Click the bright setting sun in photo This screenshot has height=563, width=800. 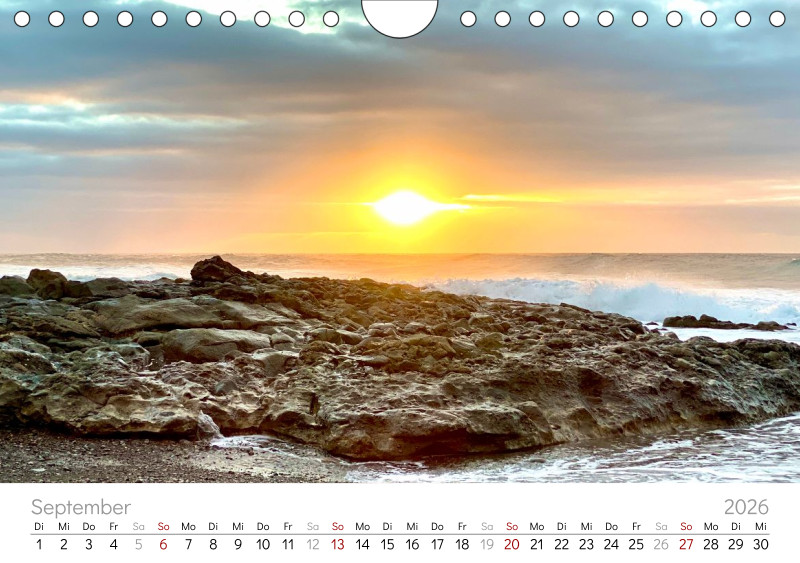click(x=405, y=207)
